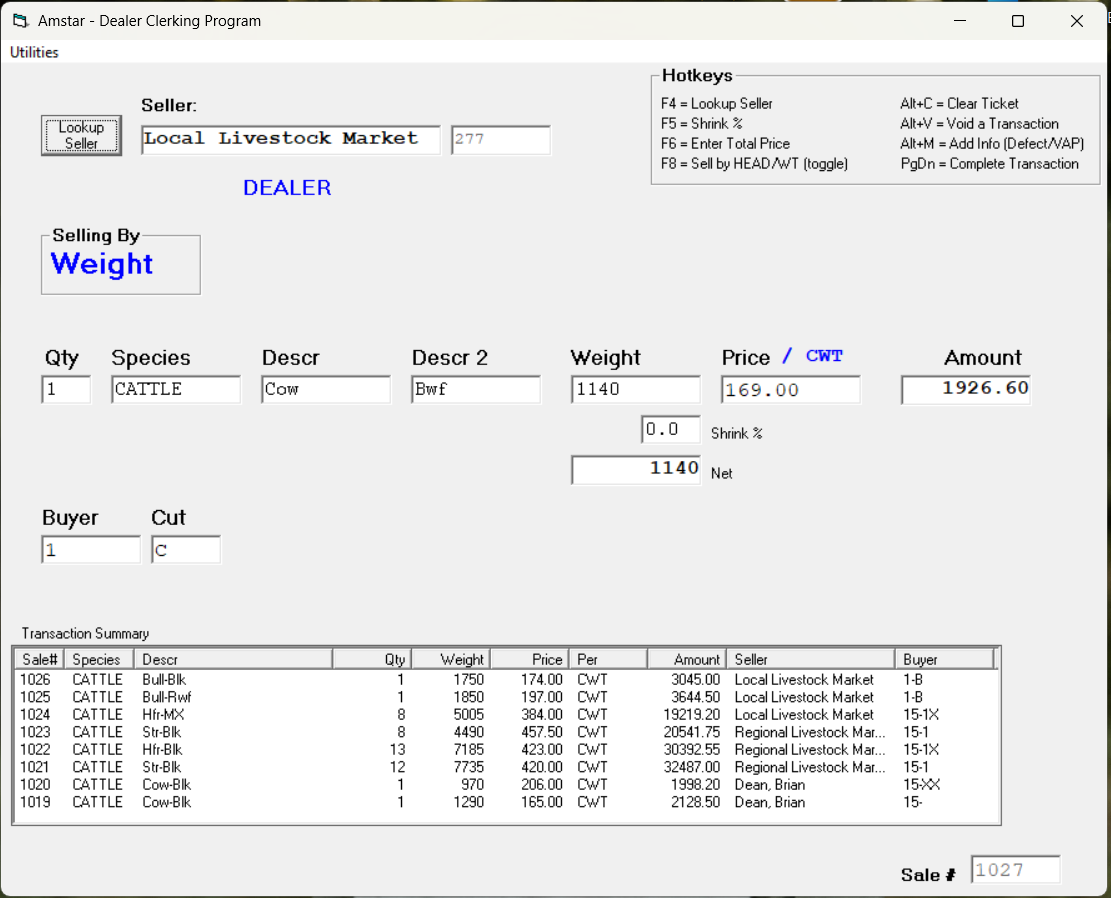
Task: Click the Seller name field showing Local Livestock Market
Action: point(290,140)
